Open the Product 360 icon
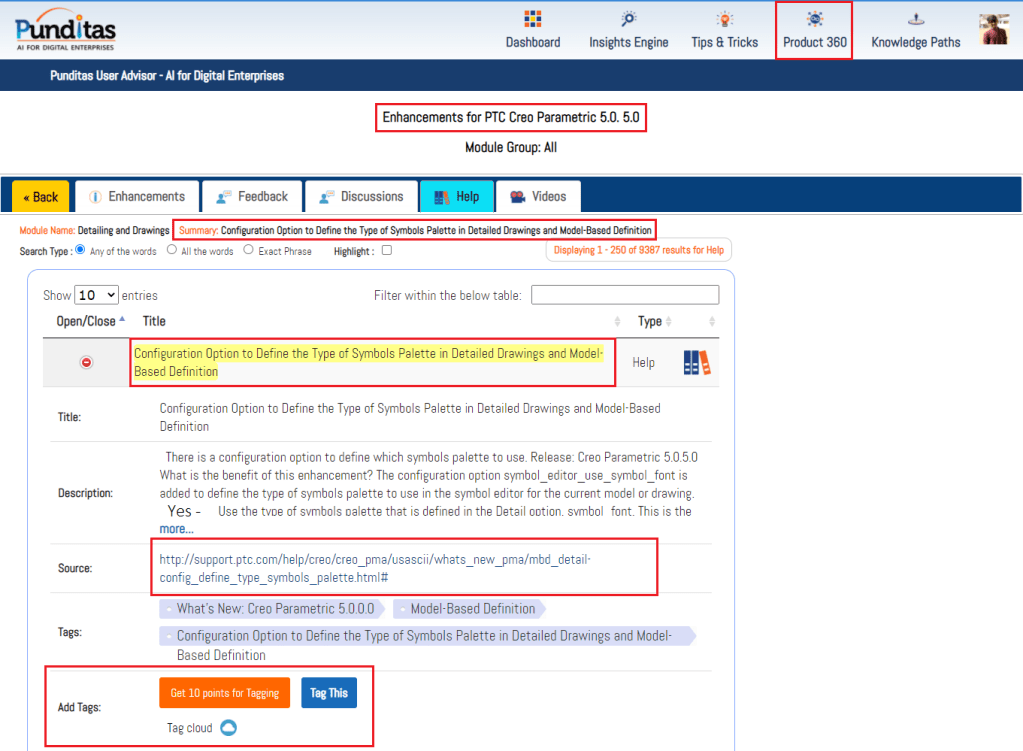Image resolution: width=1023 pixels, height=751 pixels. [815, 19]
